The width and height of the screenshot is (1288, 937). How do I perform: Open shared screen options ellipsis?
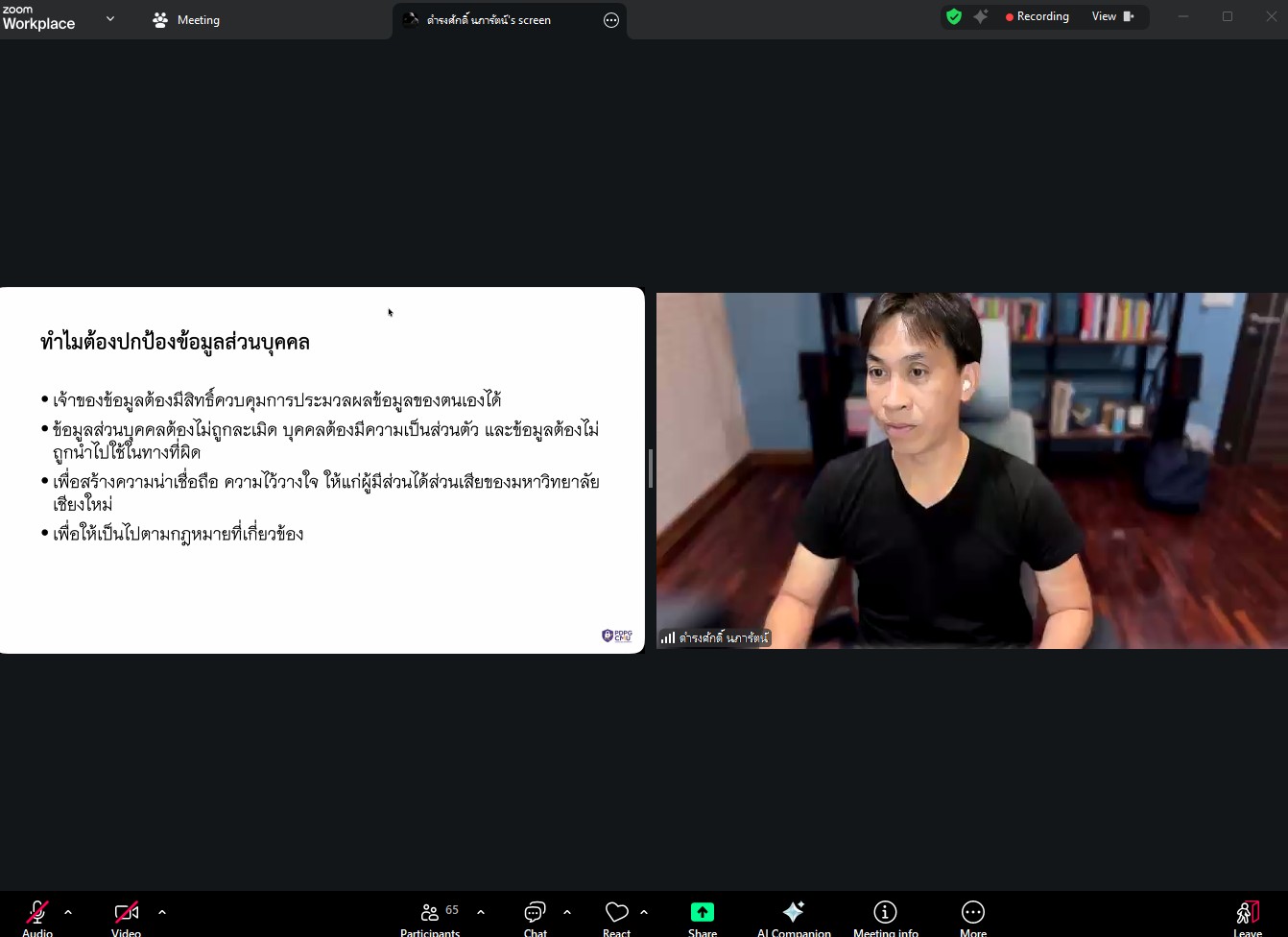click(611, 20)
